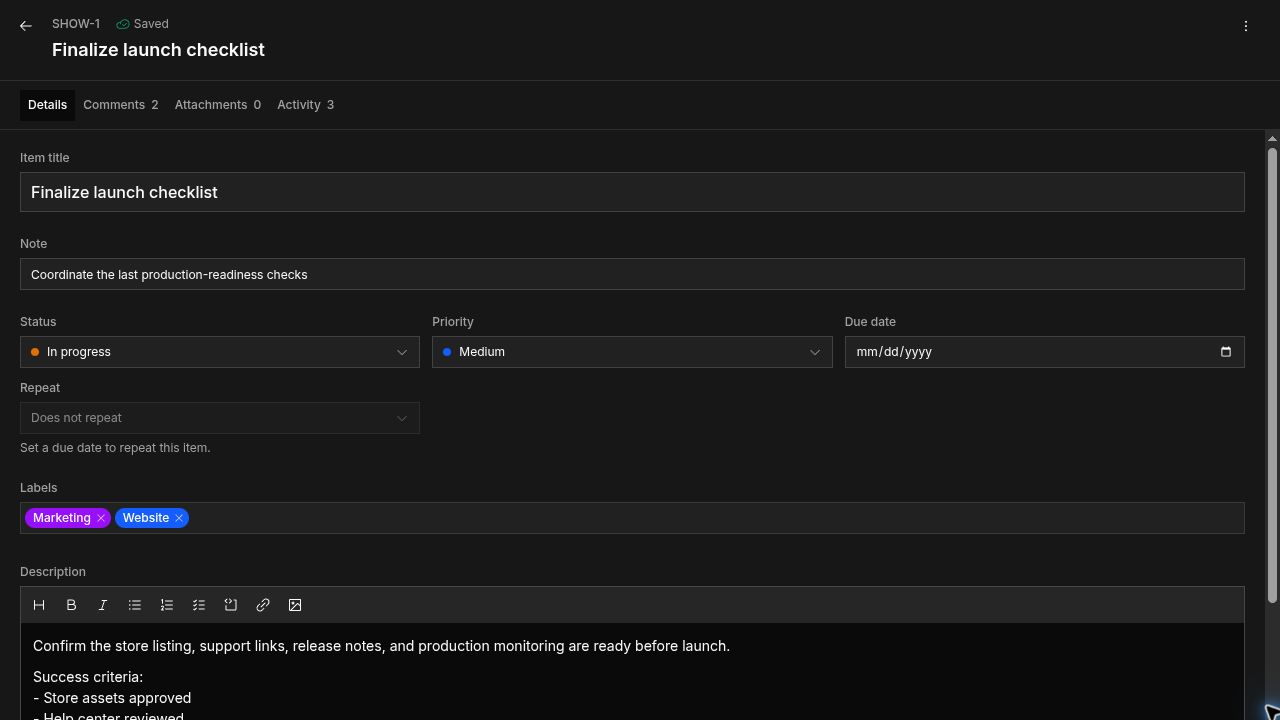Click the Item title input field

coord(632,192)
